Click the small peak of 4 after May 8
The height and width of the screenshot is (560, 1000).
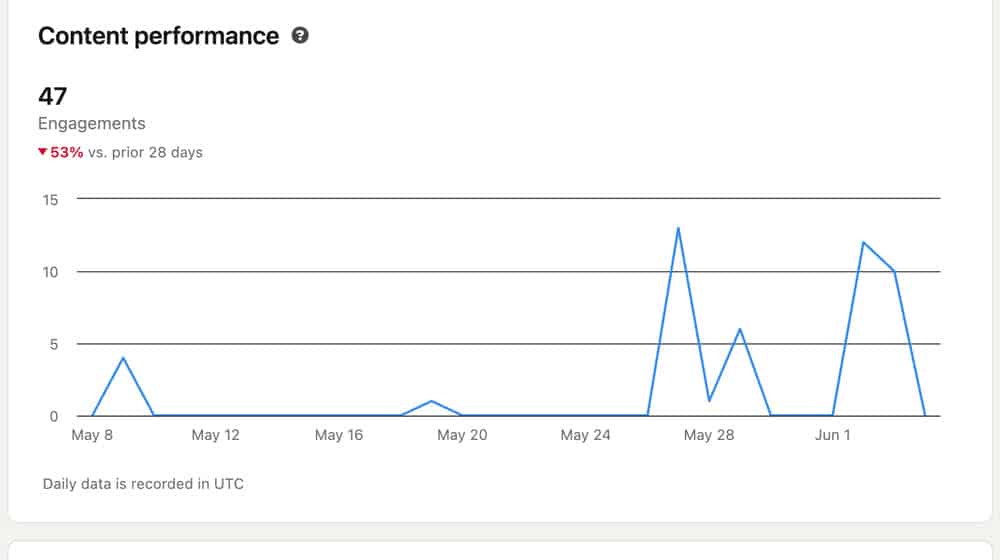123,358
